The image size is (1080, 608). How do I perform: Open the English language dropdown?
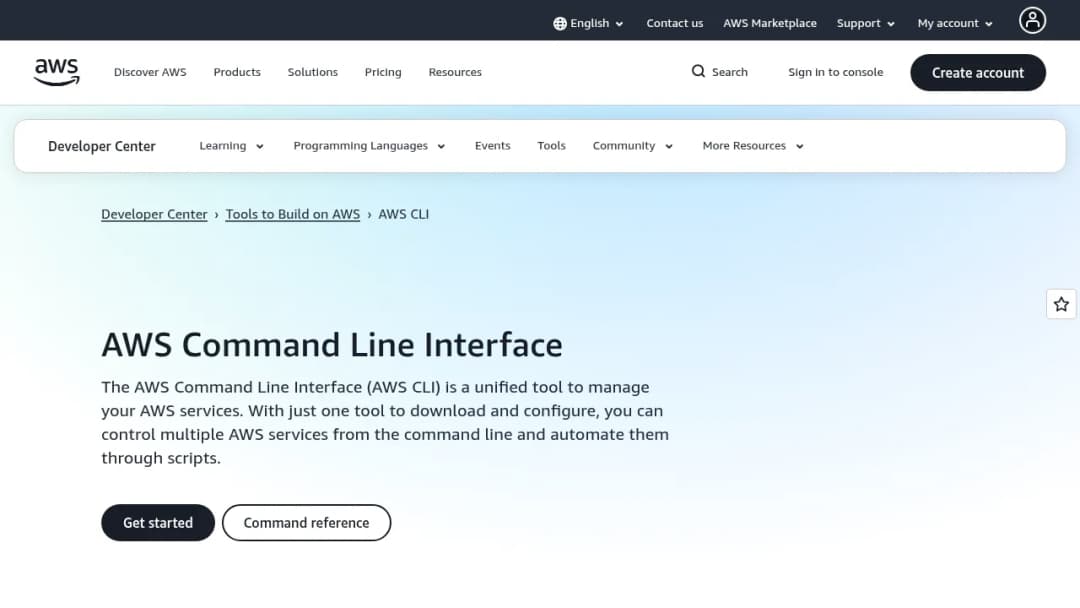[x=589, y=23]
